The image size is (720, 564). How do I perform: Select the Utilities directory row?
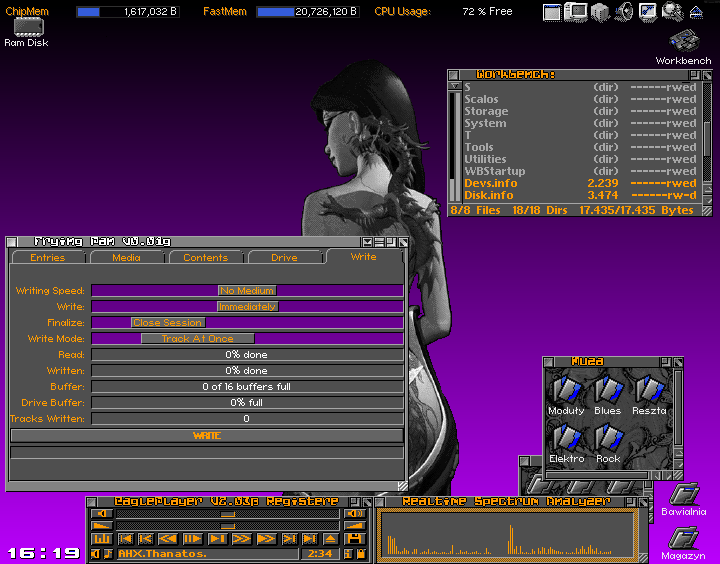[x=580, y=159]
